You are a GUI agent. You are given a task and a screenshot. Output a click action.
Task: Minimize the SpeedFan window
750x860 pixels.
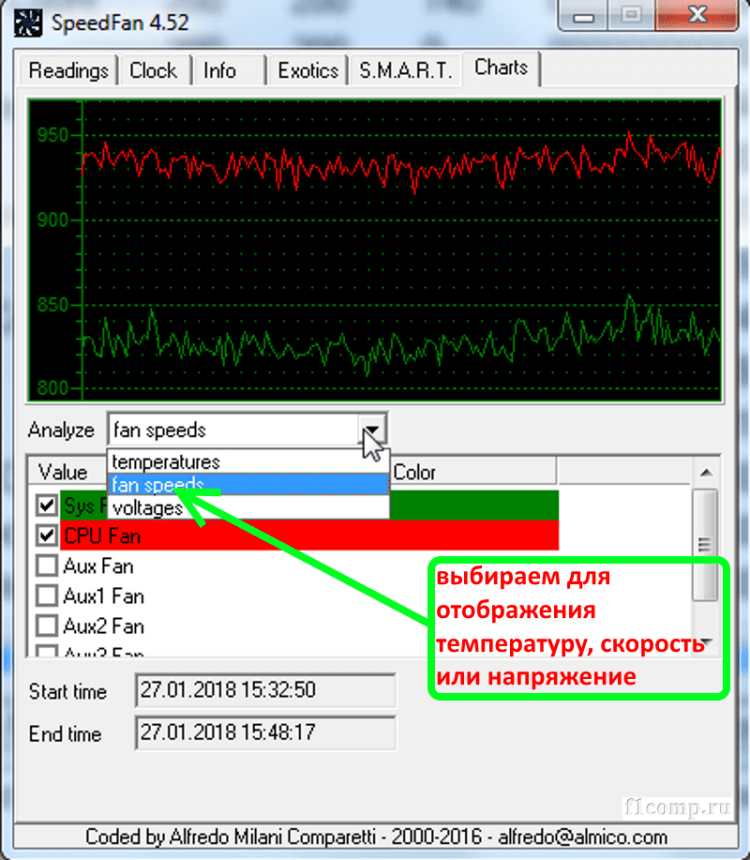584,16
